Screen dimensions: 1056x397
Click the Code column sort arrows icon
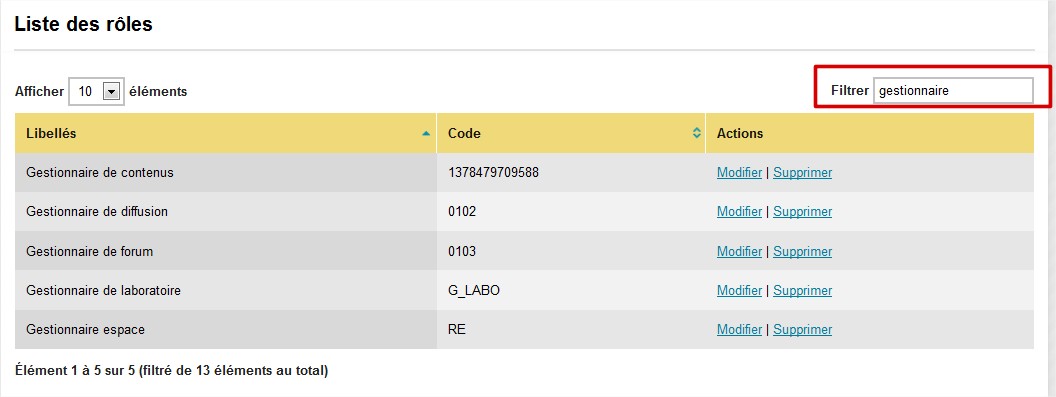[696, 133]
